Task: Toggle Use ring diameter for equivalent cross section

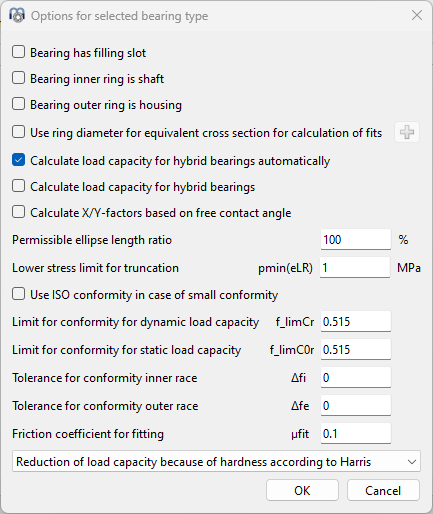Action: coord(18,132)
